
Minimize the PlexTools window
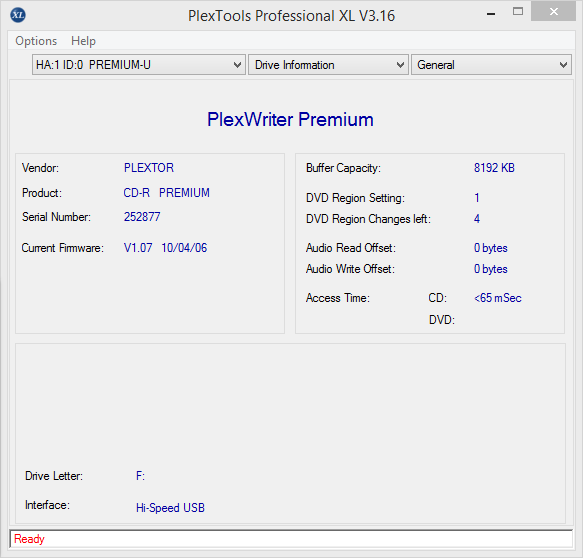pos(491,14)
